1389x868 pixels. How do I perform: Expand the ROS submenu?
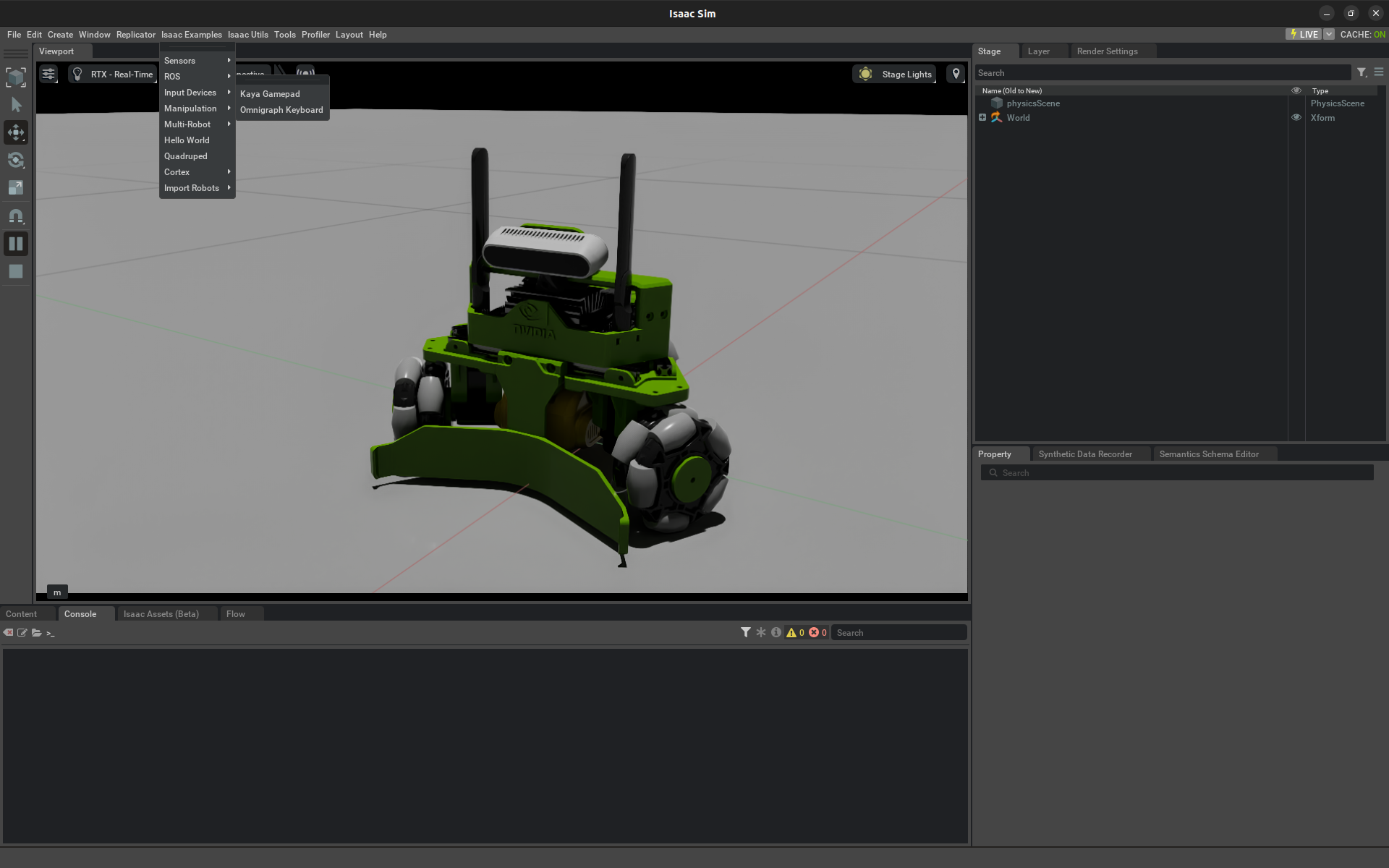[197, 77]
